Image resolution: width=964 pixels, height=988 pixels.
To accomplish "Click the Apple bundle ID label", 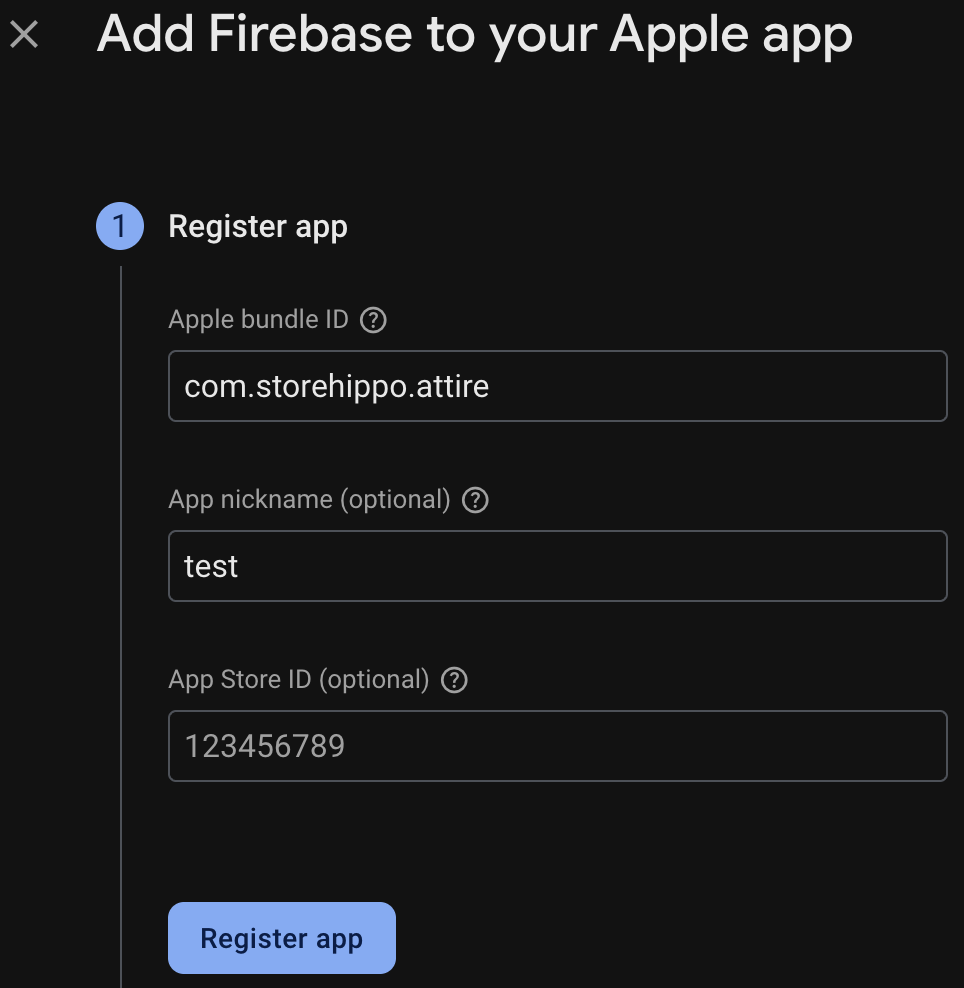I will (x=258, y=319).
